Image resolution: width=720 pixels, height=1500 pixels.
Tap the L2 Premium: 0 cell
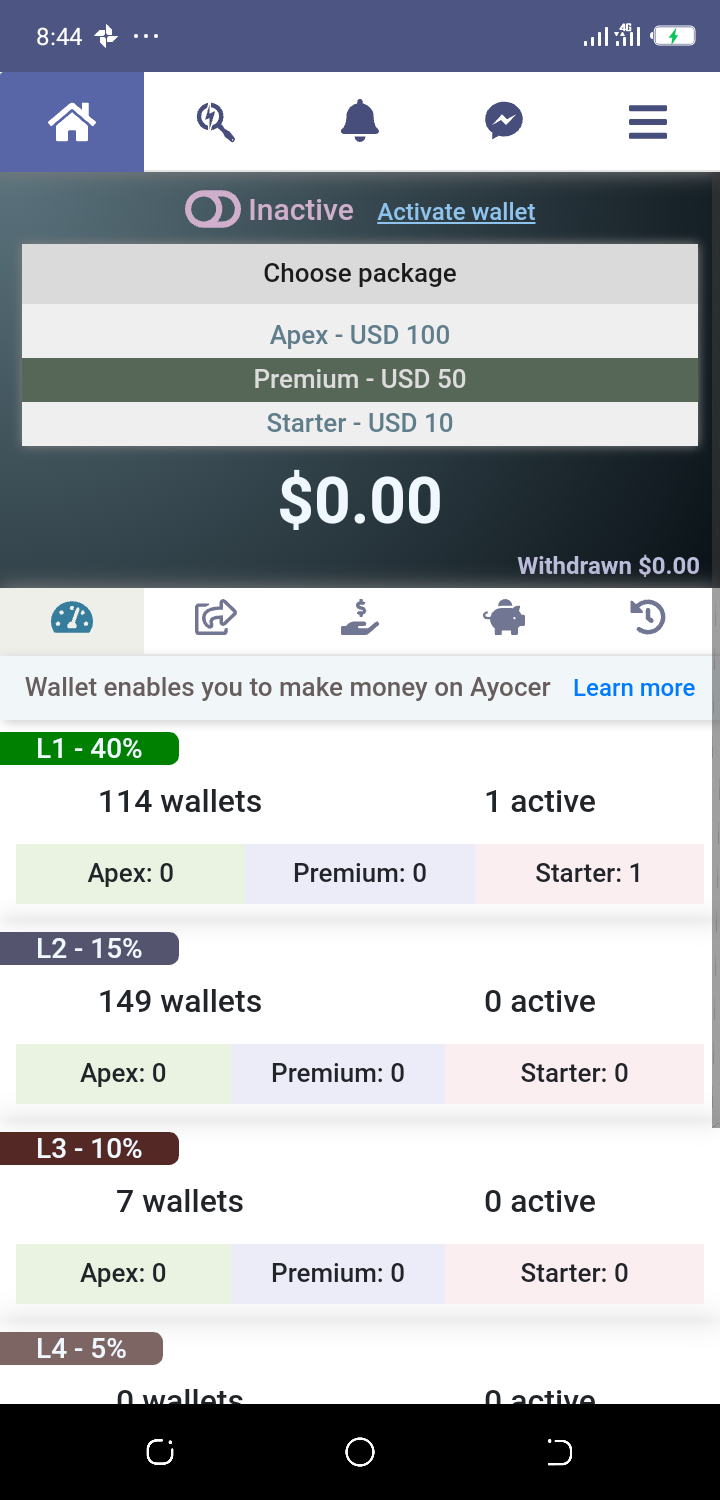click(338, 1073)
